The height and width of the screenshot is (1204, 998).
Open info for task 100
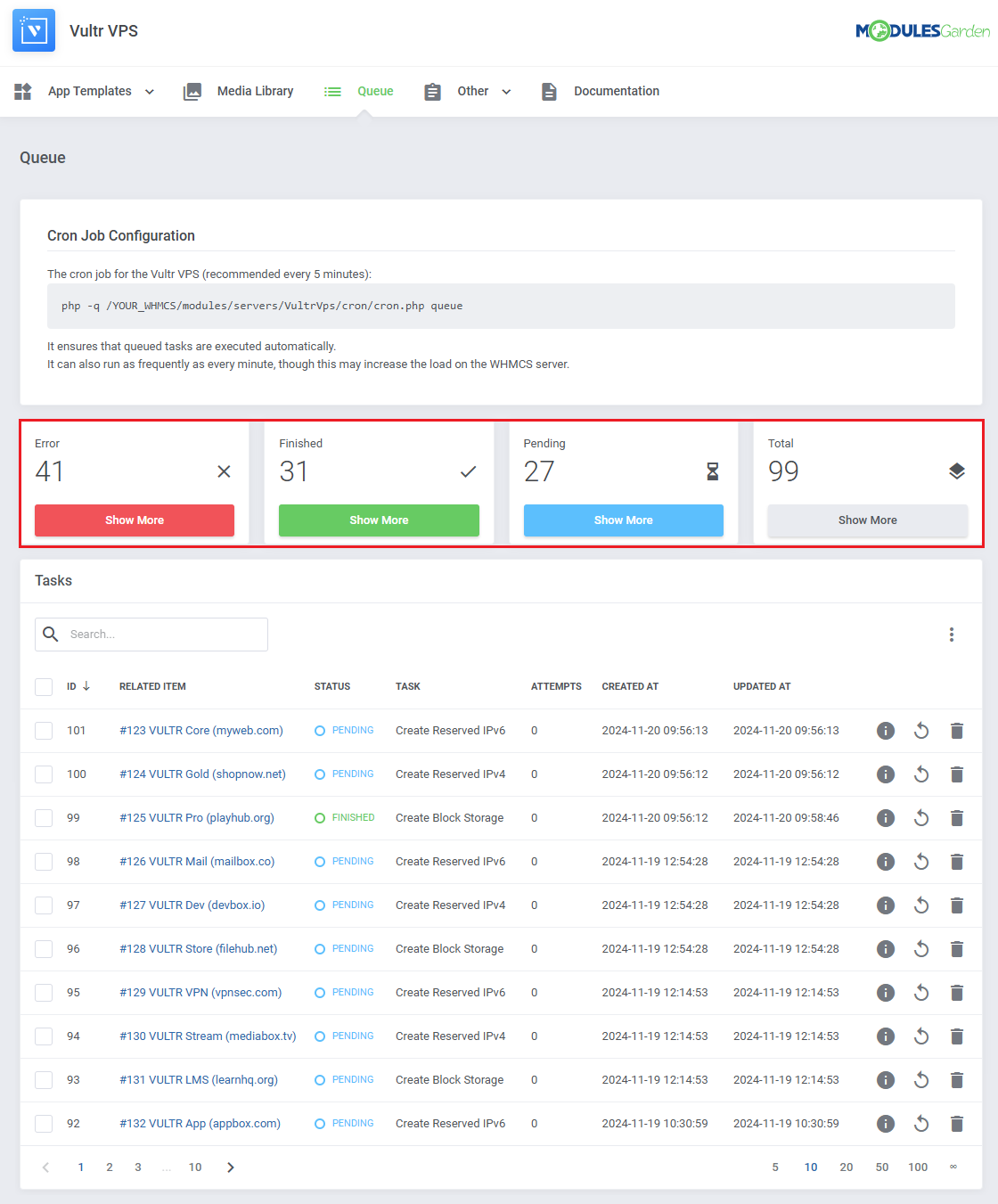click(886, 774)
